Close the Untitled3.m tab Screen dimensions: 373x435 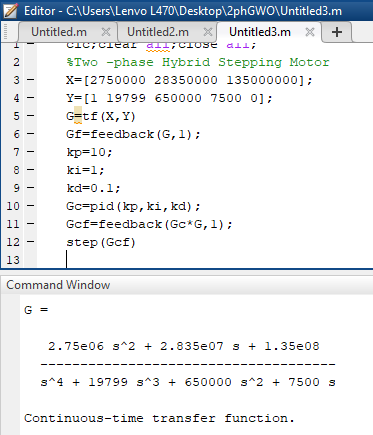(x=310, y=32)
